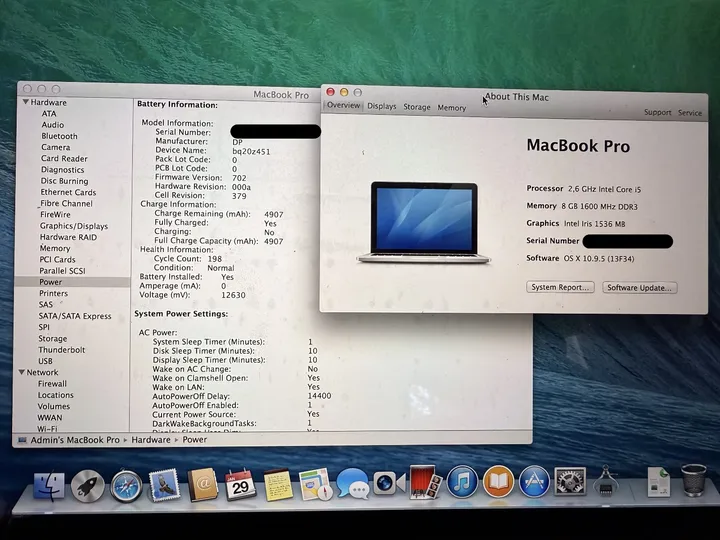Click the System Report button
This screenshot has width=720, height=540.
click(x=560, y=287)
